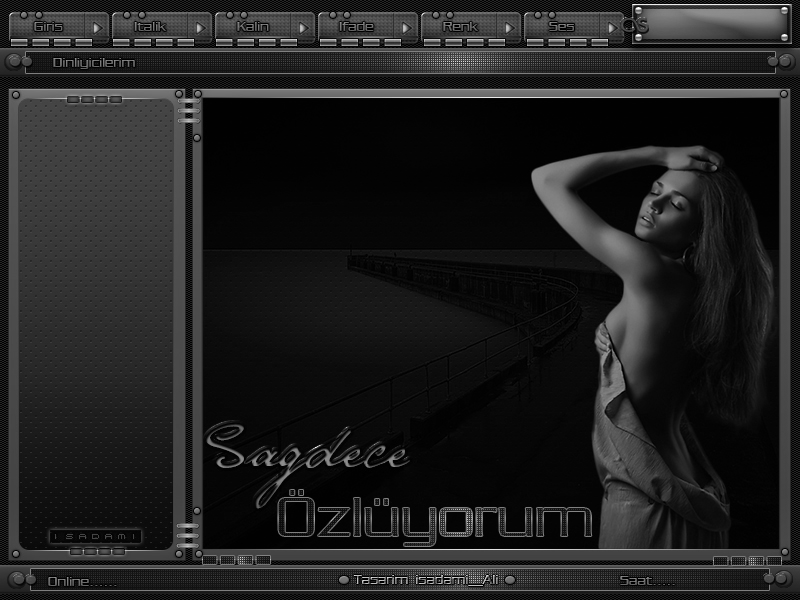Click the Tasarim isadami_Ali credit text
The width and height of the screenshot is (800, 600).
(426, 580)
